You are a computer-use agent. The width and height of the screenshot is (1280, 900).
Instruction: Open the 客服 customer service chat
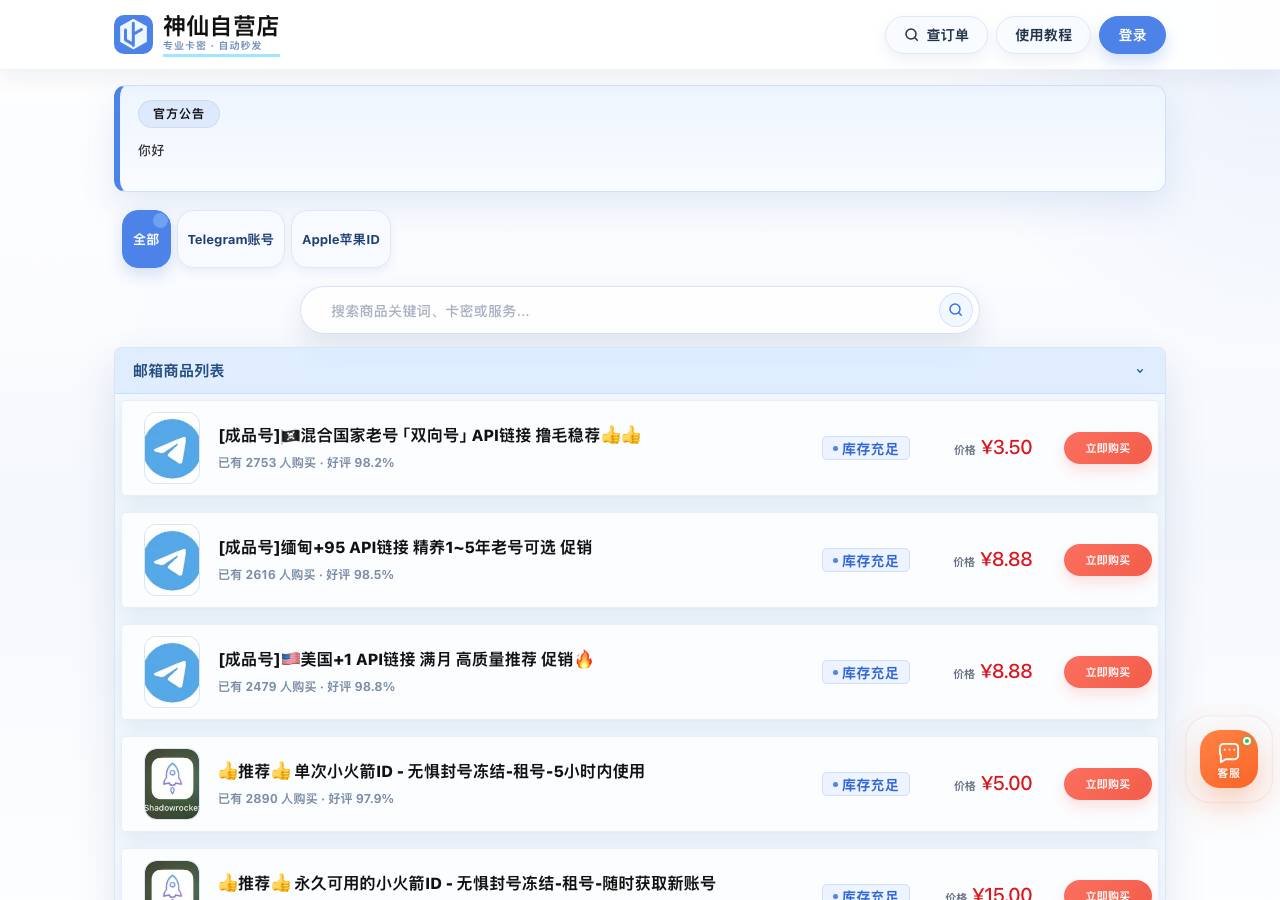[1229, 759]
